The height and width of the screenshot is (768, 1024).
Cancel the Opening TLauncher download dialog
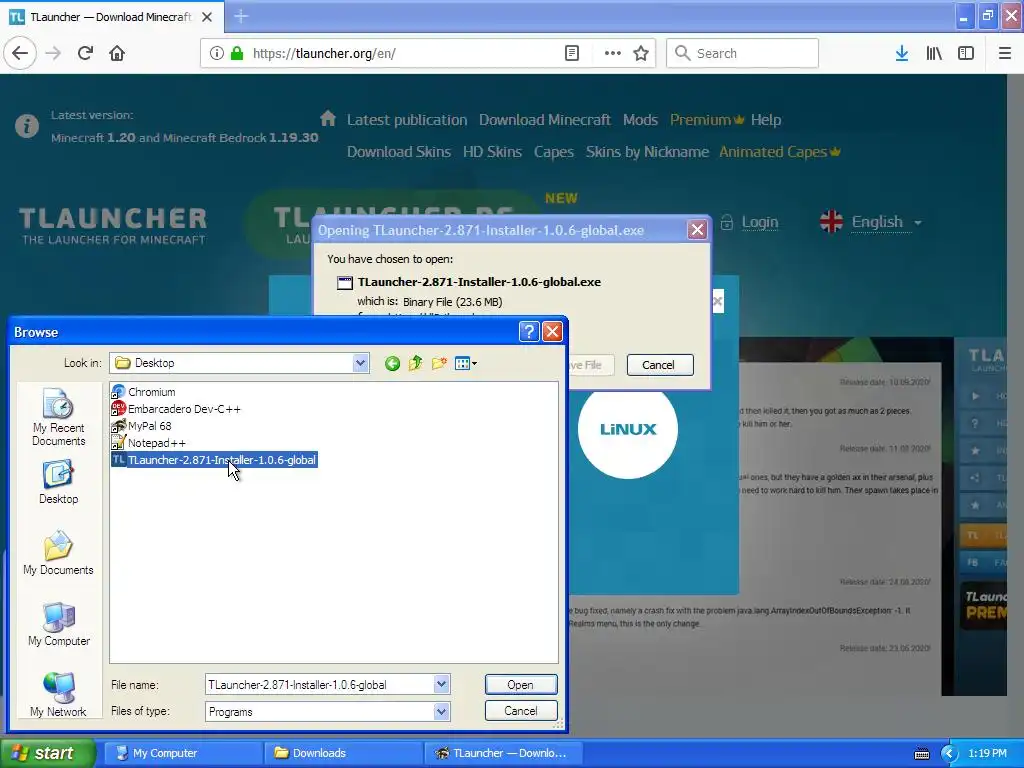click(659, 365)
